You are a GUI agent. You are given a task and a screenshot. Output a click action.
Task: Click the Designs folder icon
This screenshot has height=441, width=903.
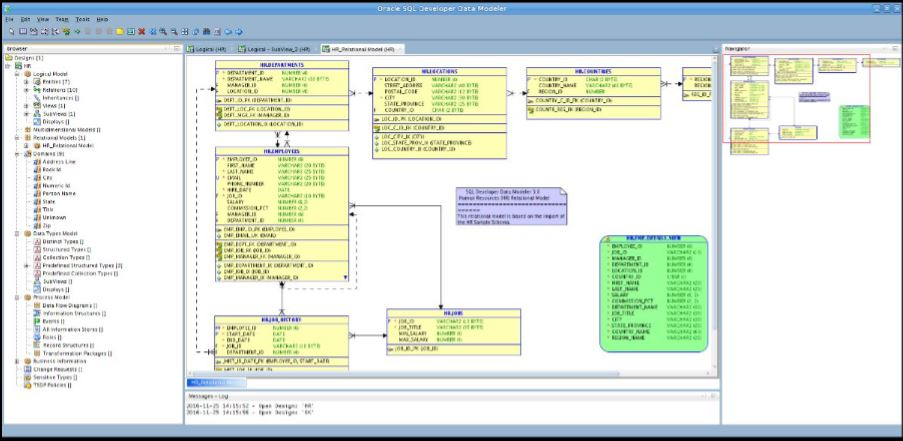coord(9,58)
